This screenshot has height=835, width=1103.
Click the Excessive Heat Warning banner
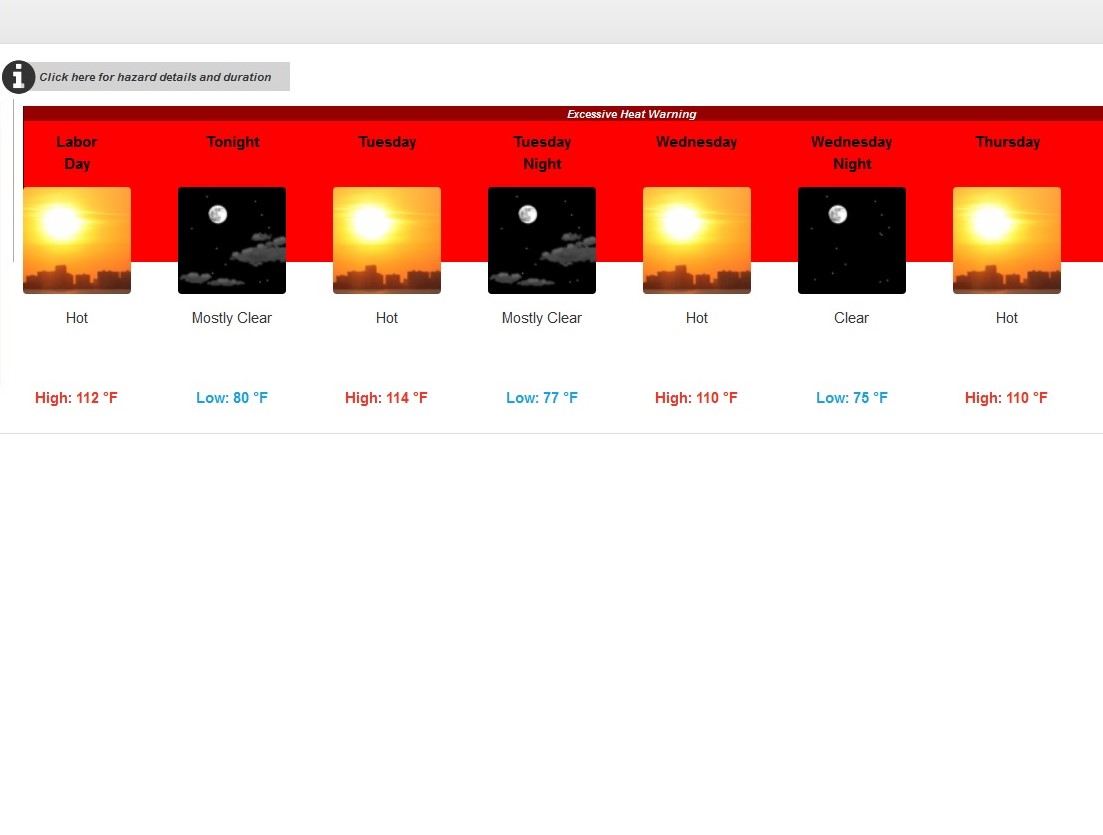click(x=631, y=114)
